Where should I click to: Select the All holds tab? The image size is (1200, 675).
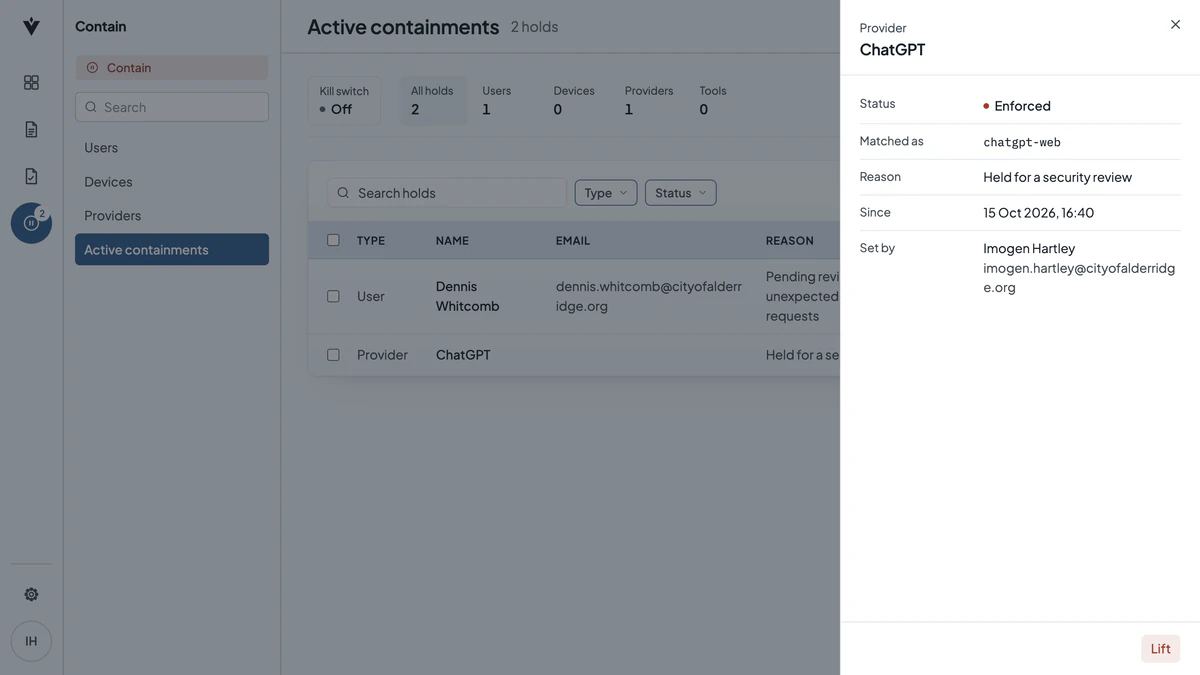(433, 100)
